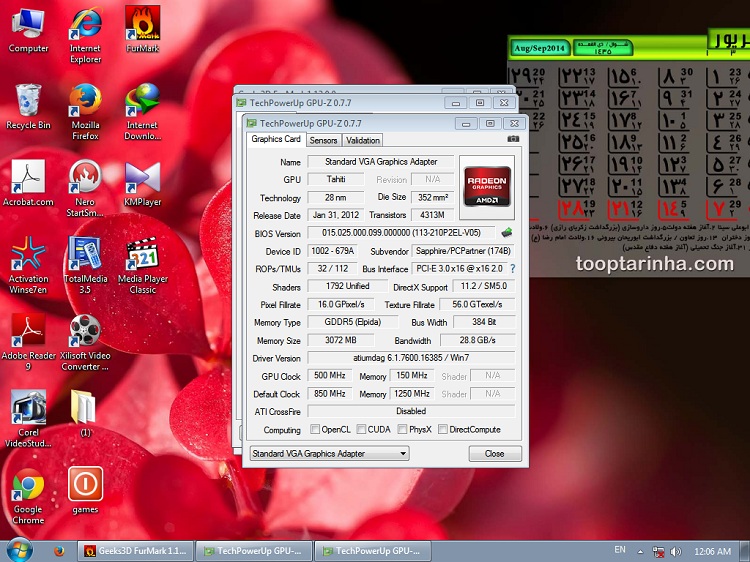Screen dimensions: 750x562
Task: Open the Windows Start menu orb
Action: [19, 550]
